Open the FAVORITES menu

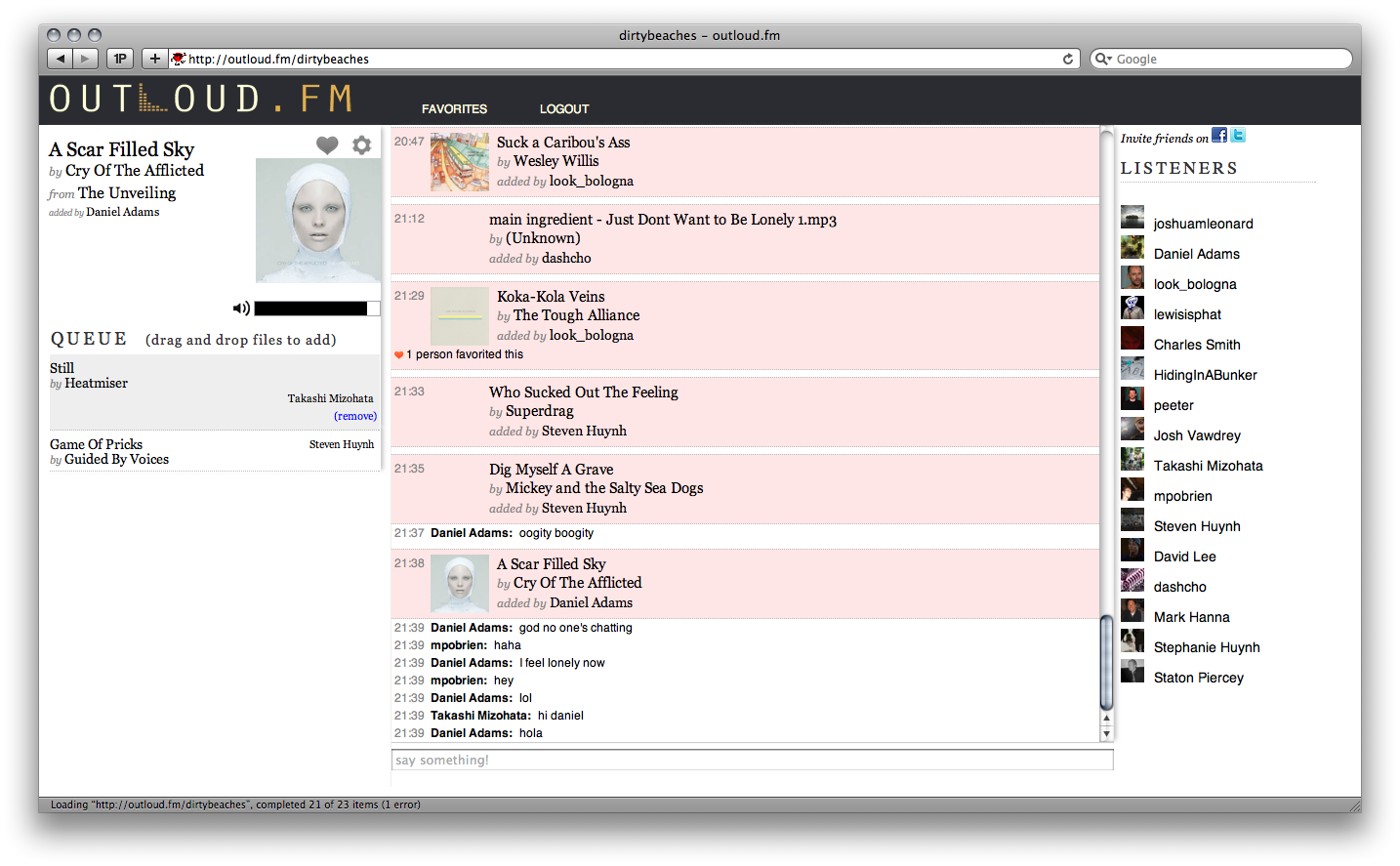(454, 109)
